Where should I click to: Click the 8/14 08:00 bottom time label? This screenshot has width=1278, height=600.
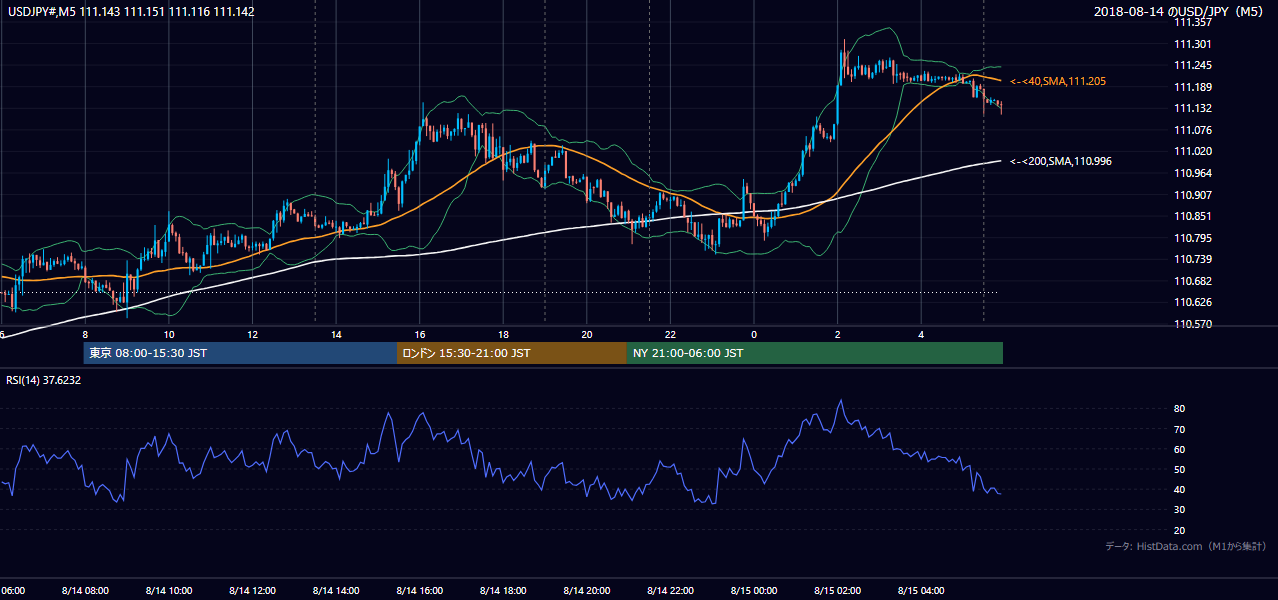(85, 590)
